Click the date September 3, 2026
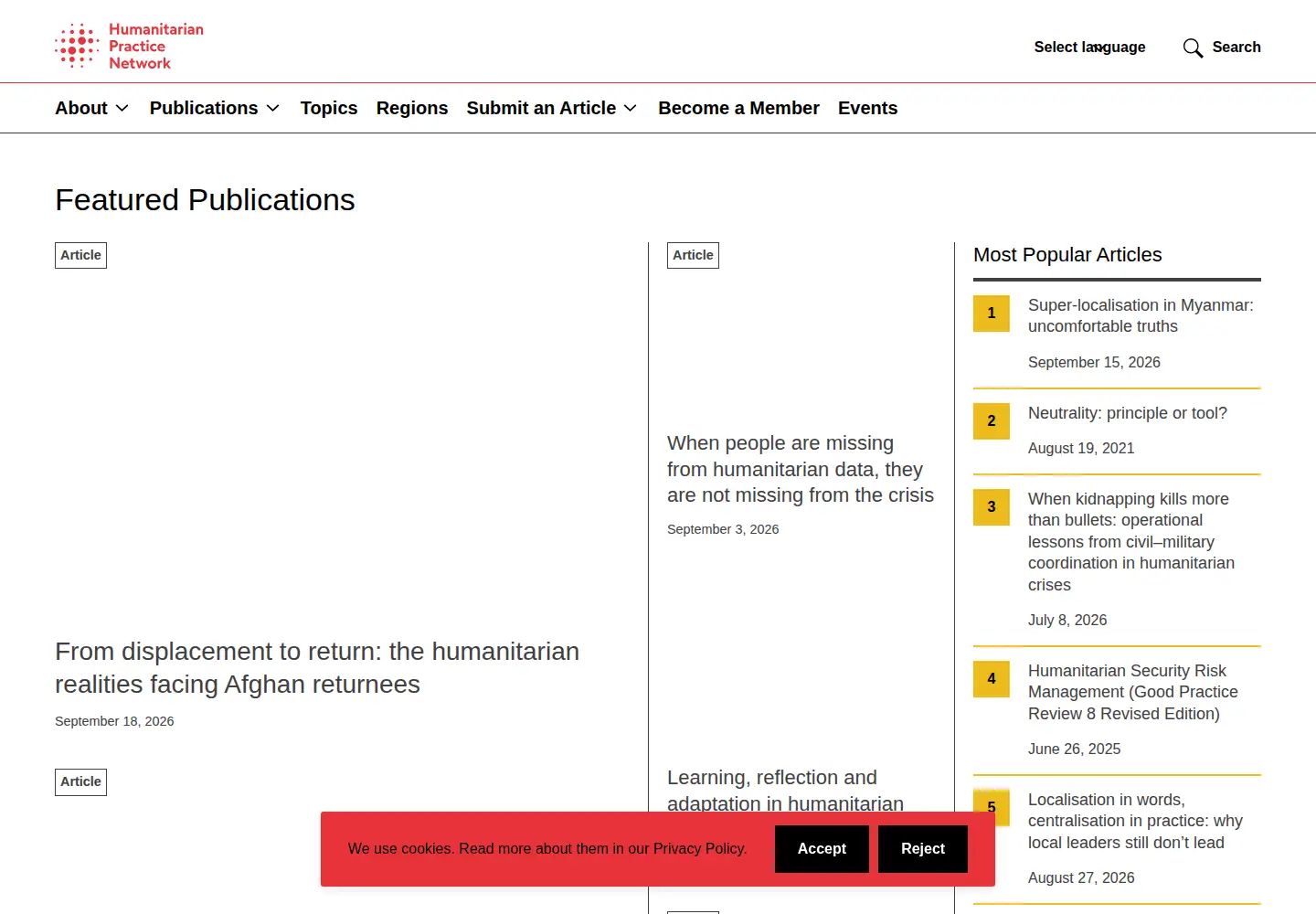 (x=723, y=529)
